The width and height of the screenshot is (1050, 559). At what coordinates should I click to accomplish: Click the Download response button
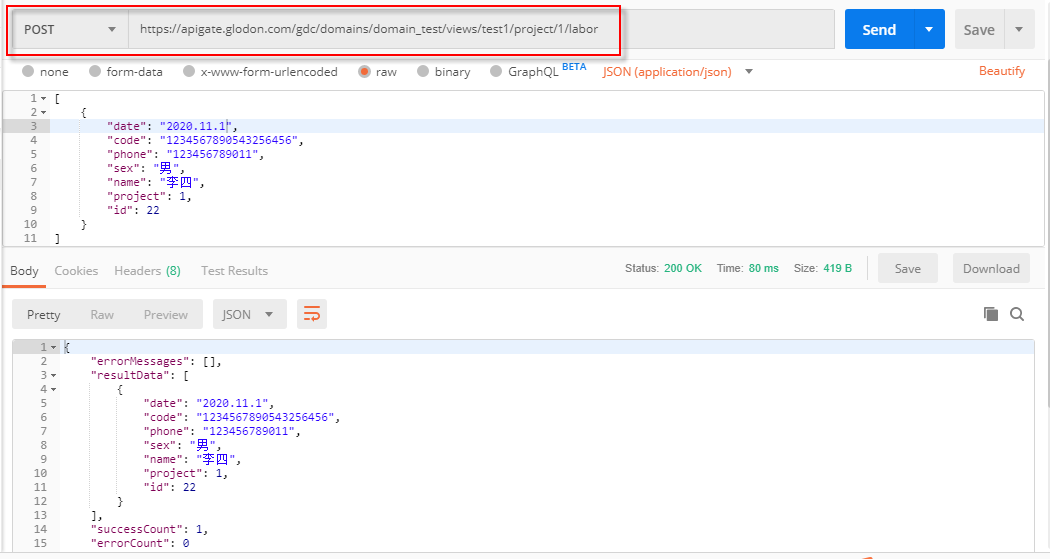pyautogui.click(x=991, y=268)
